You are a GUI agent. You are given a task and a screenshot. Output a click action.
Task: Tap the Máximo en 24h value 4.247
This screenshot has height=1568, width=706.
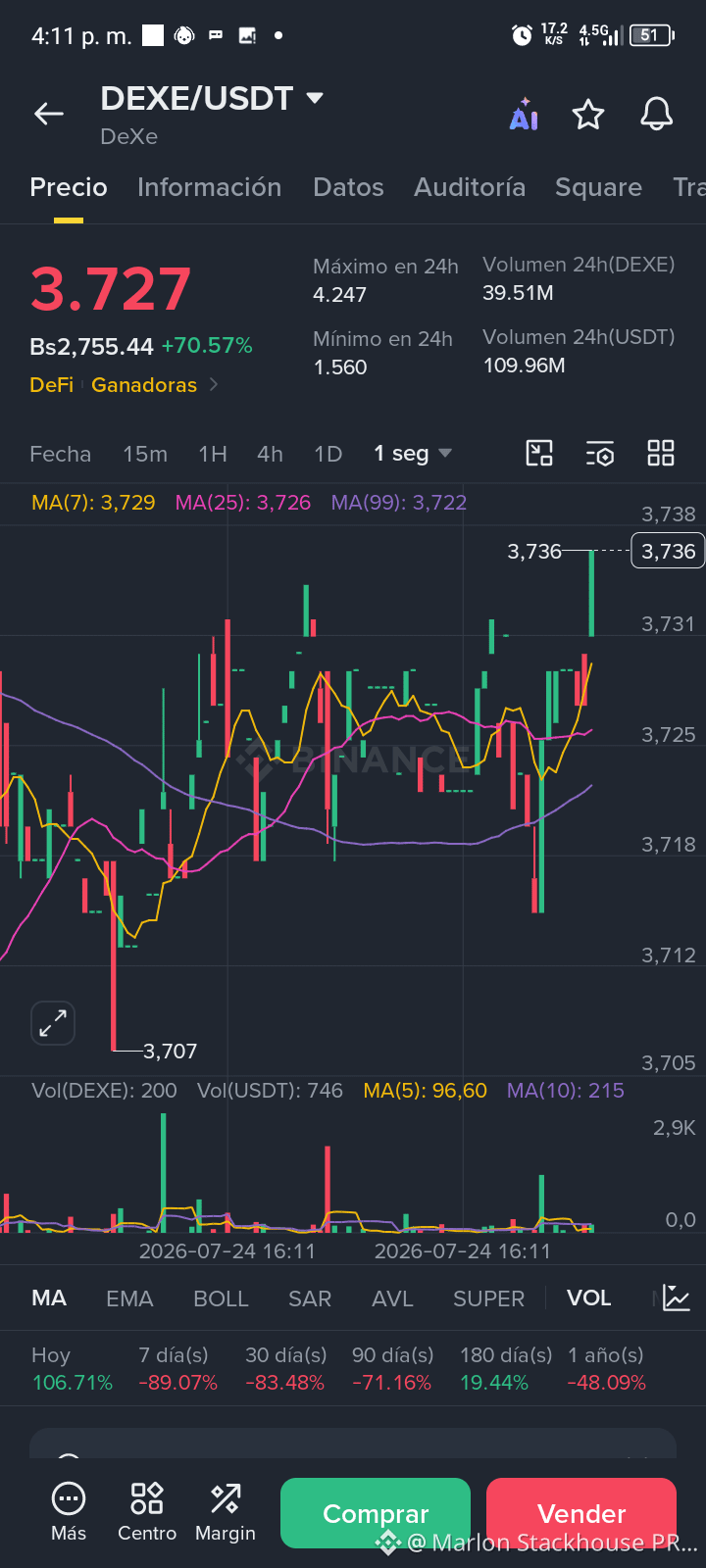tap(339, 295)
